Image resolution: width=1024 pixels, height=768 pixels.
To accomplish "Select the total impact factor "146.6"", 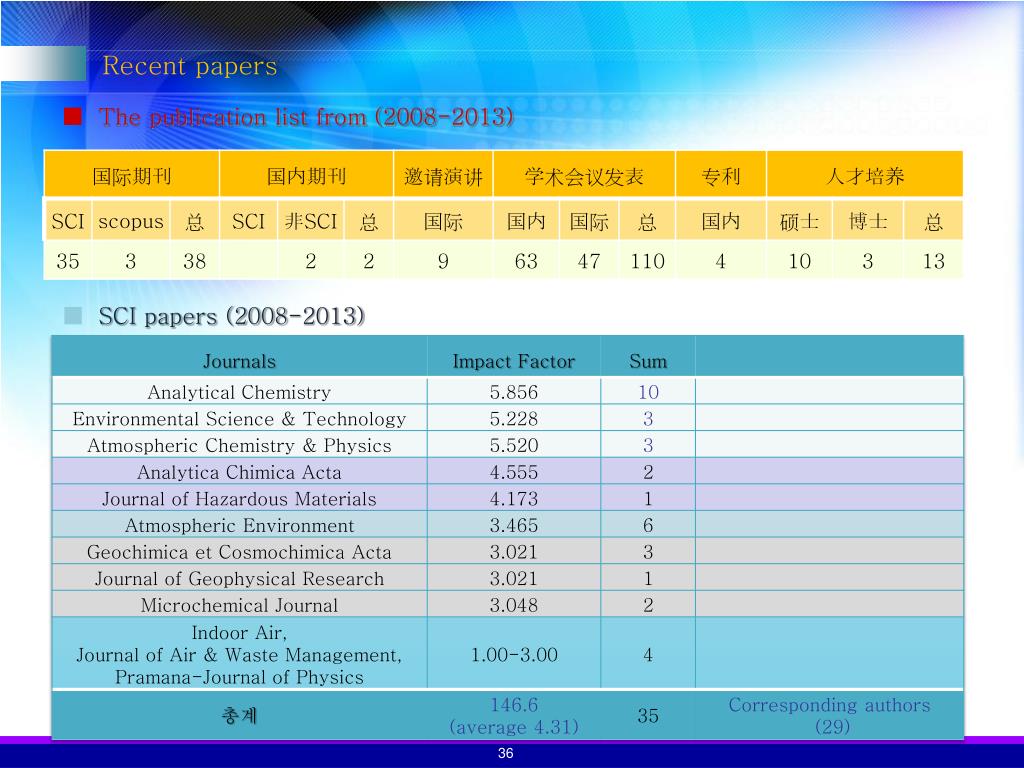I will point(515,705).
